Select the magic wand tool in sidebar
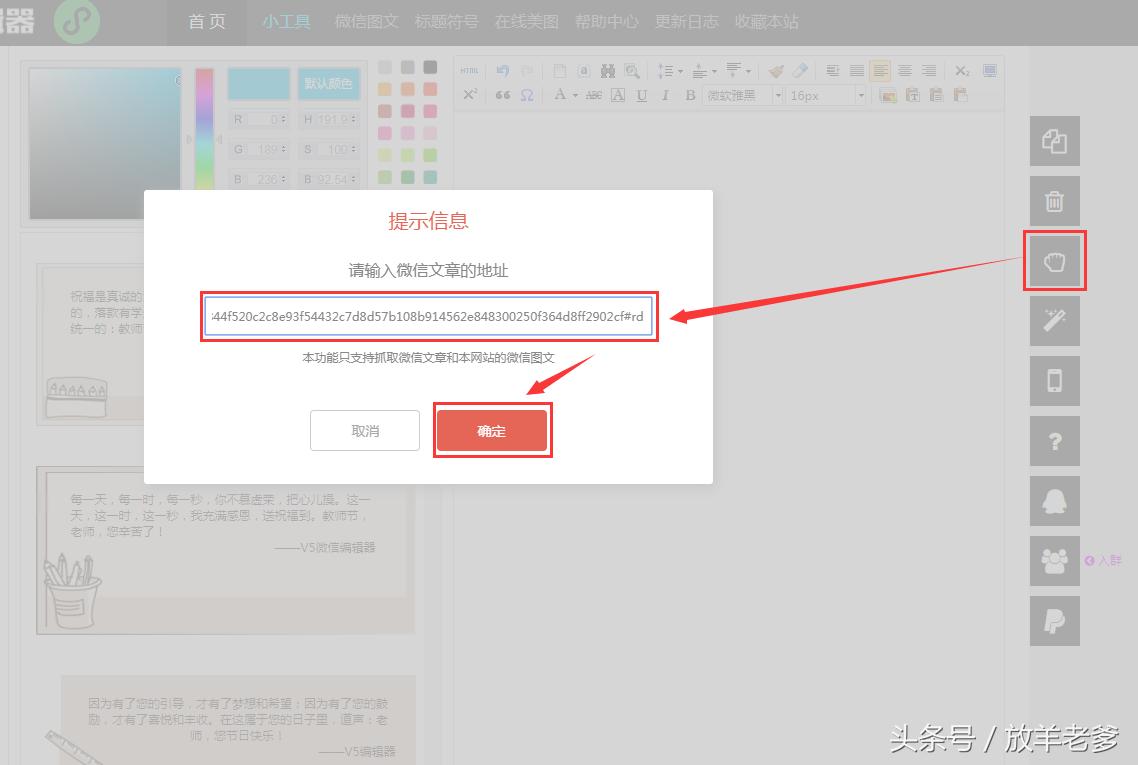This screenshot has height=765, width=1138. pyautogui.click(x=1054, y=320)
